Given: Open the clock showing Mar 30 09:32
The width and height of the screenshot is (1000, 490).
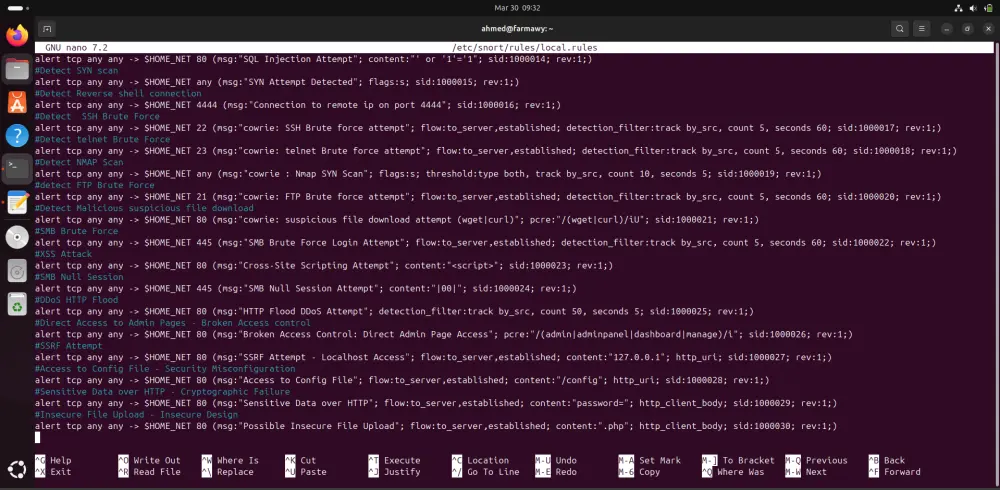Looking at the screenshot, I should (517, 8).
